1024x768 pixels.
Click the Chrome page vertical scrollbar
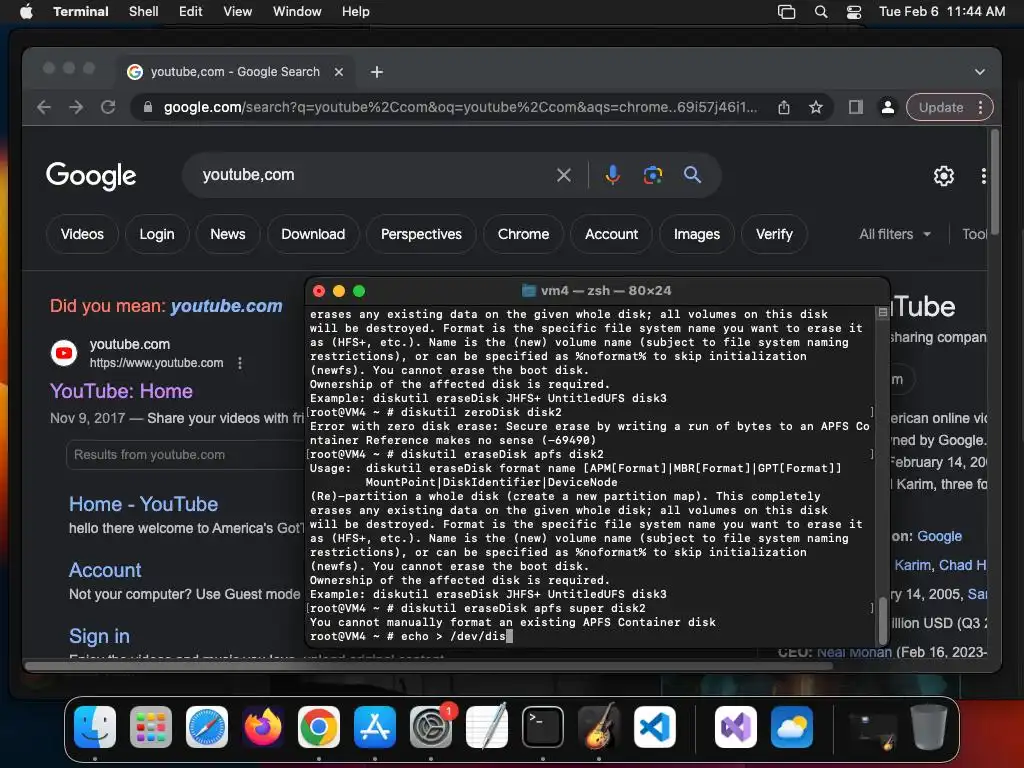coord(994,183)
